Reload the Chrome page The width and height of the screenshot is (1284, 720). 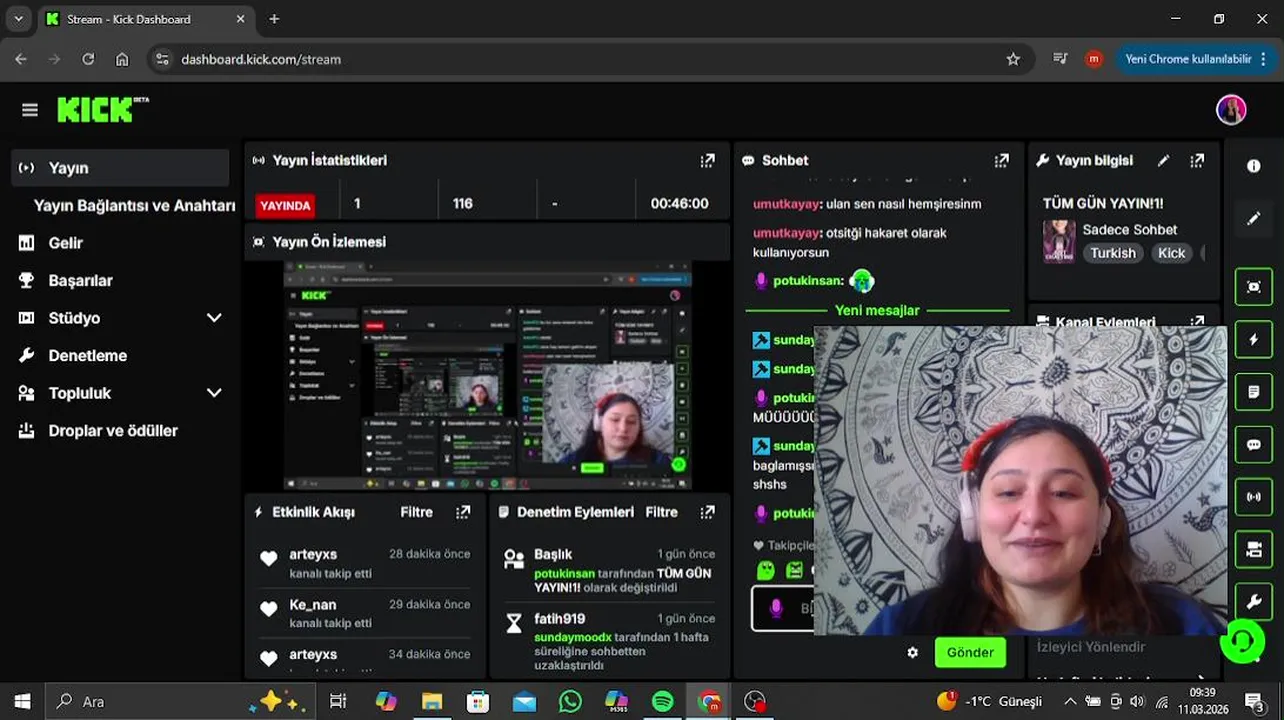88,59
